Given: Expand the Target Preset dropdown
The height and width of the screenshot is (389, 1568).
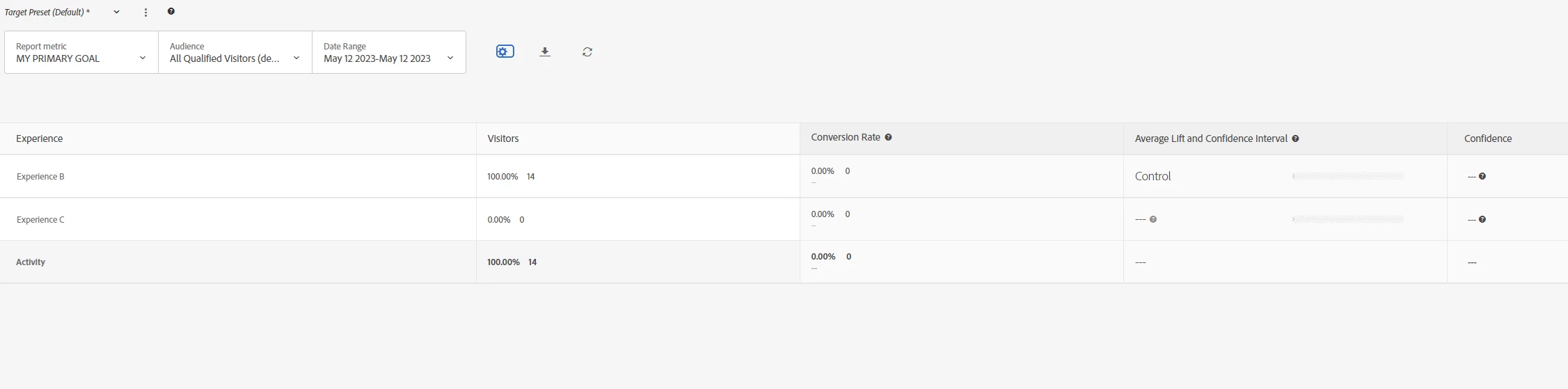Looking at the screenshot, I should point(116,13).
